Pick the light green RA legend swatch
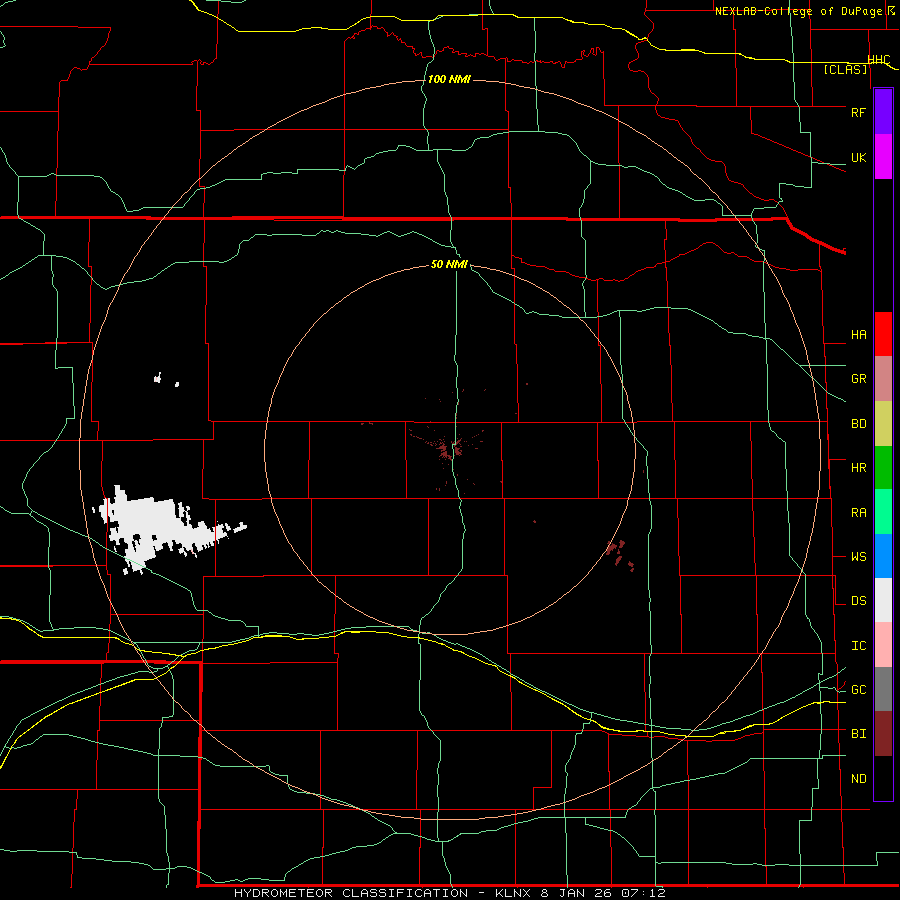 883,512
